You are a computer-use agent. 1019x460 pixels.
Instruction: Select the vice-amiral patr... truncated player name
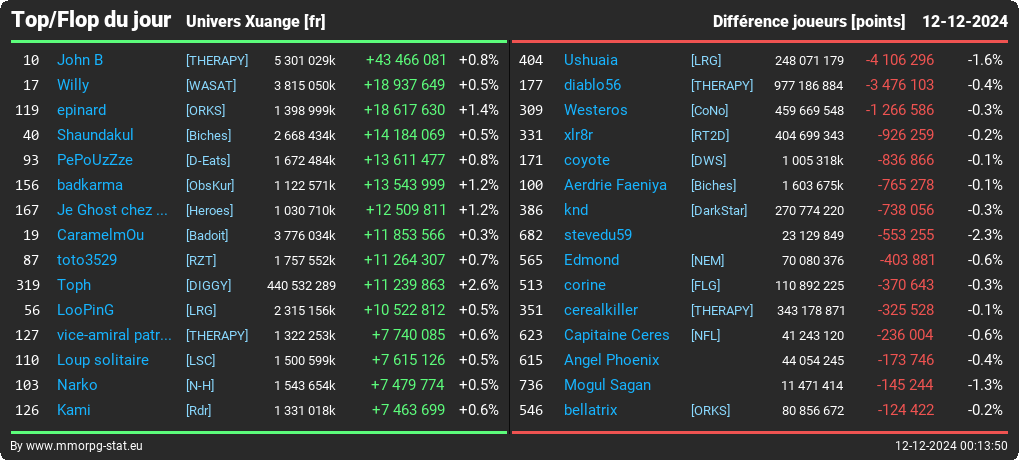(x=114, y=335)
